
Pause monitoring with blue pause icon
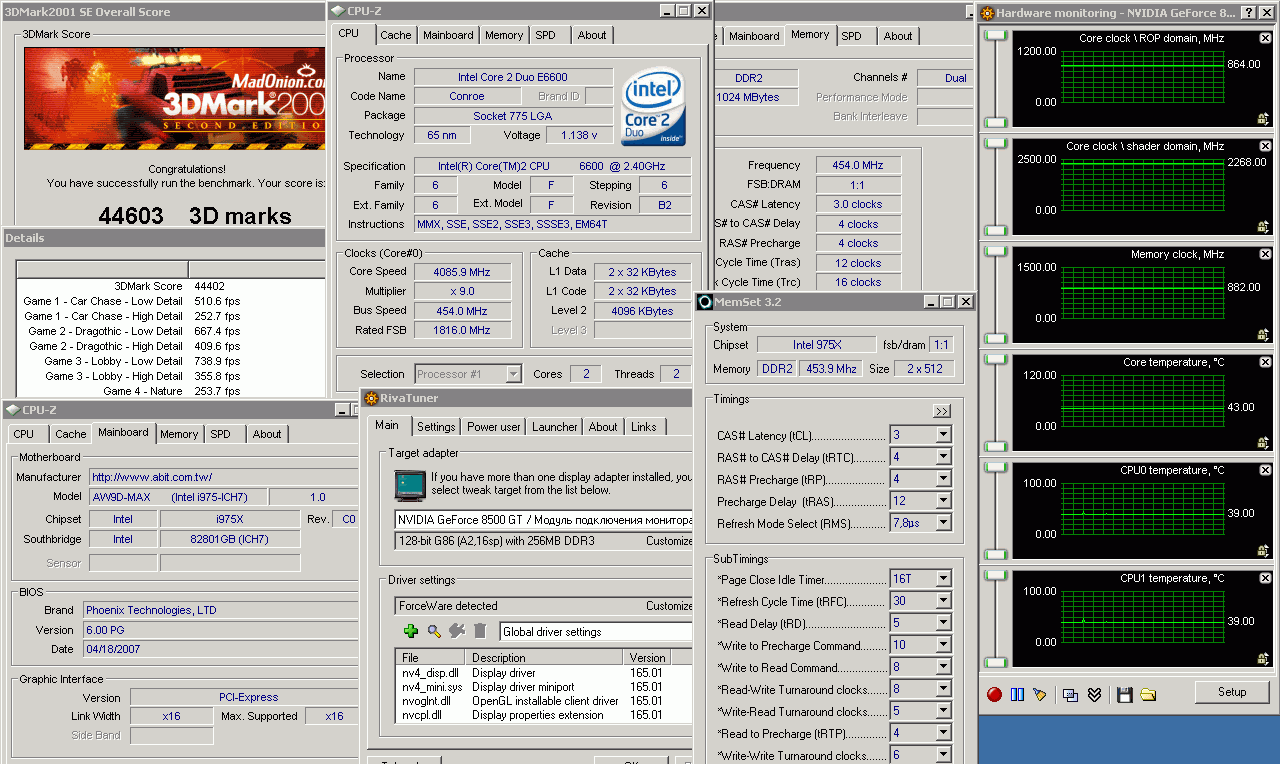coord(1017,694)
